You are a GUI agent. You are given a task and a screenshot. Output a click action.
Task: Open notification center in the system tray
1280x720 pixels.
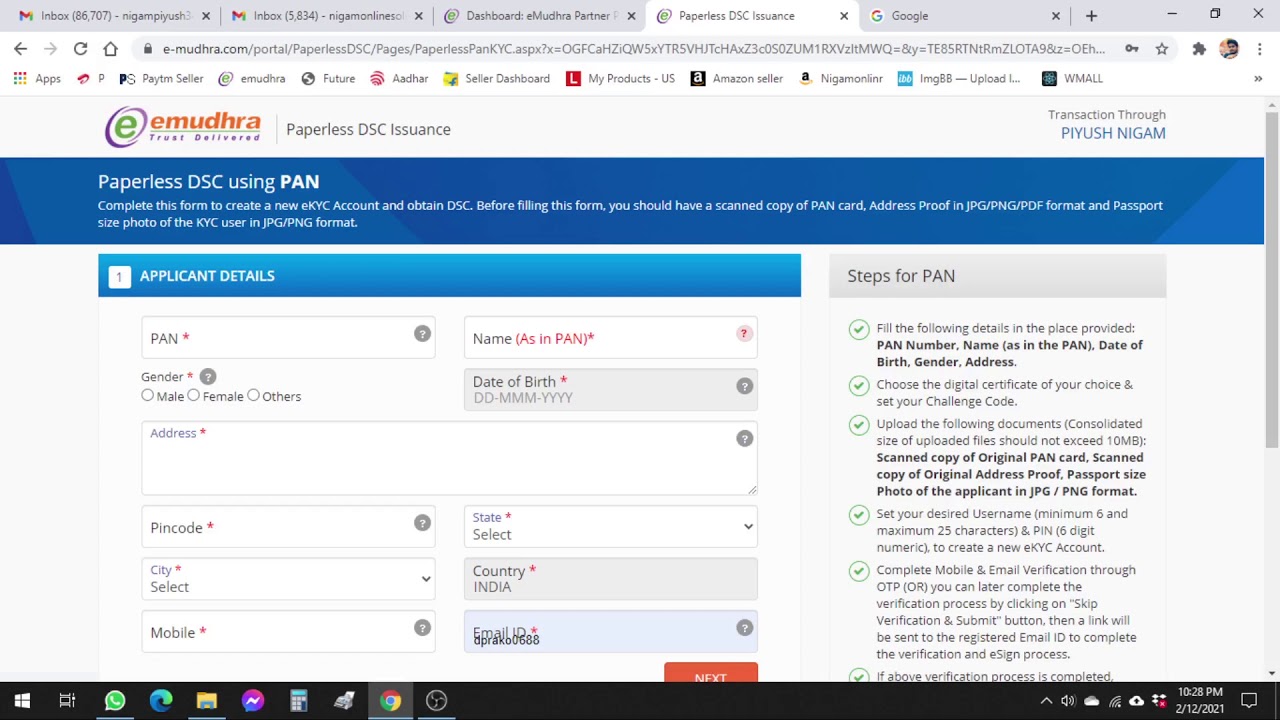pos(1249,701)
